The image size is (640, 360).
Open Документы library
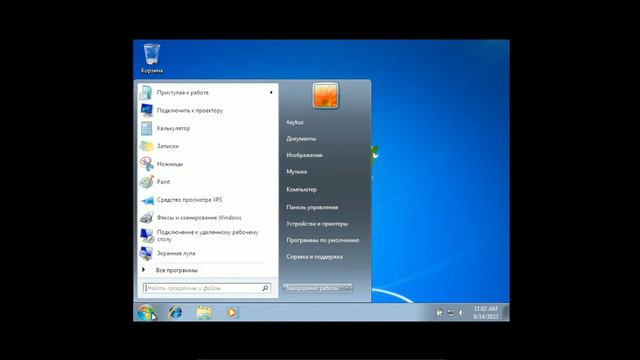pyautogui.click(x=301, y=139)
